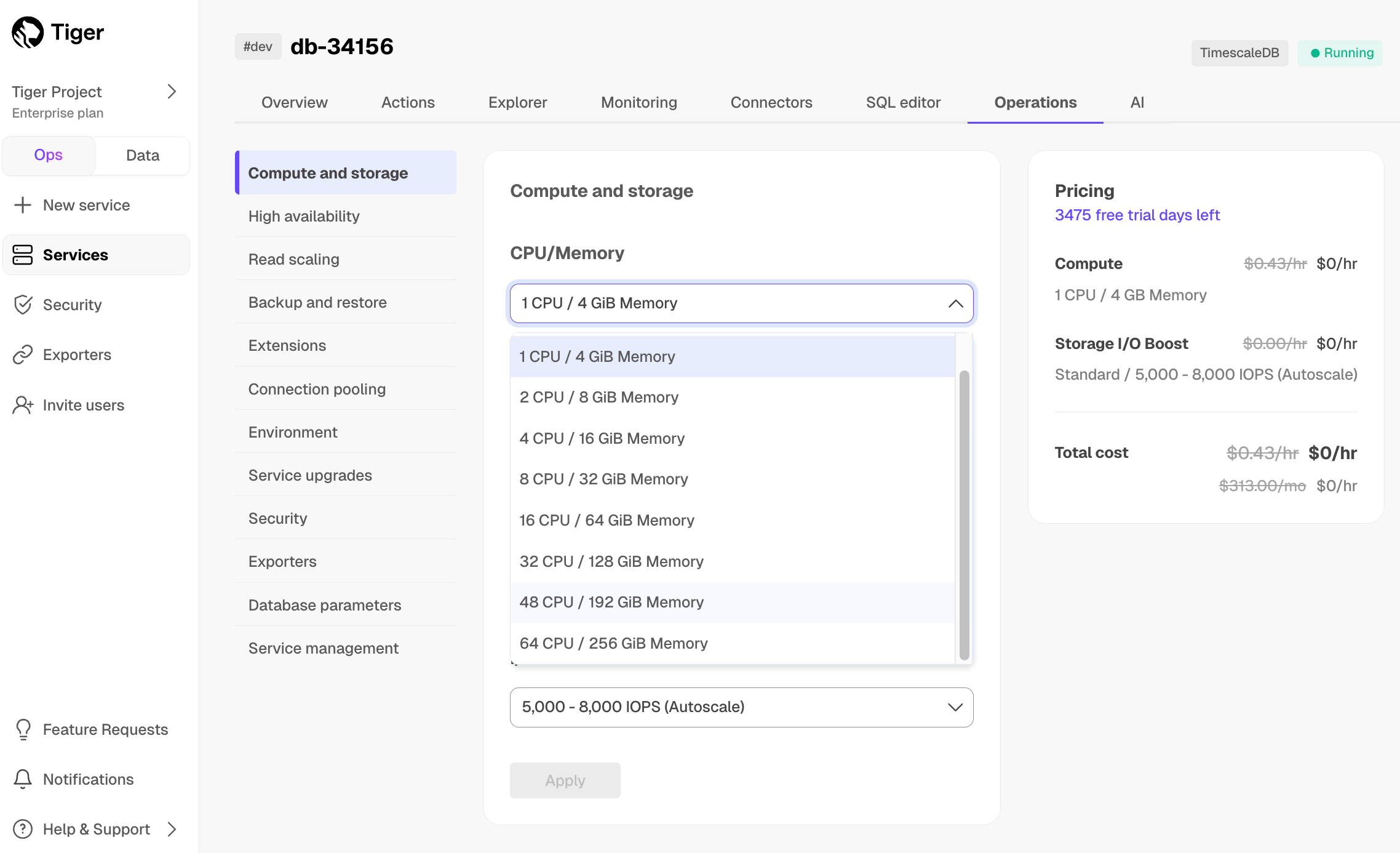This screenshot has width=1400, height=853.
Task: Open Feature Requests lightbulb icon
Action: [23, 729]
